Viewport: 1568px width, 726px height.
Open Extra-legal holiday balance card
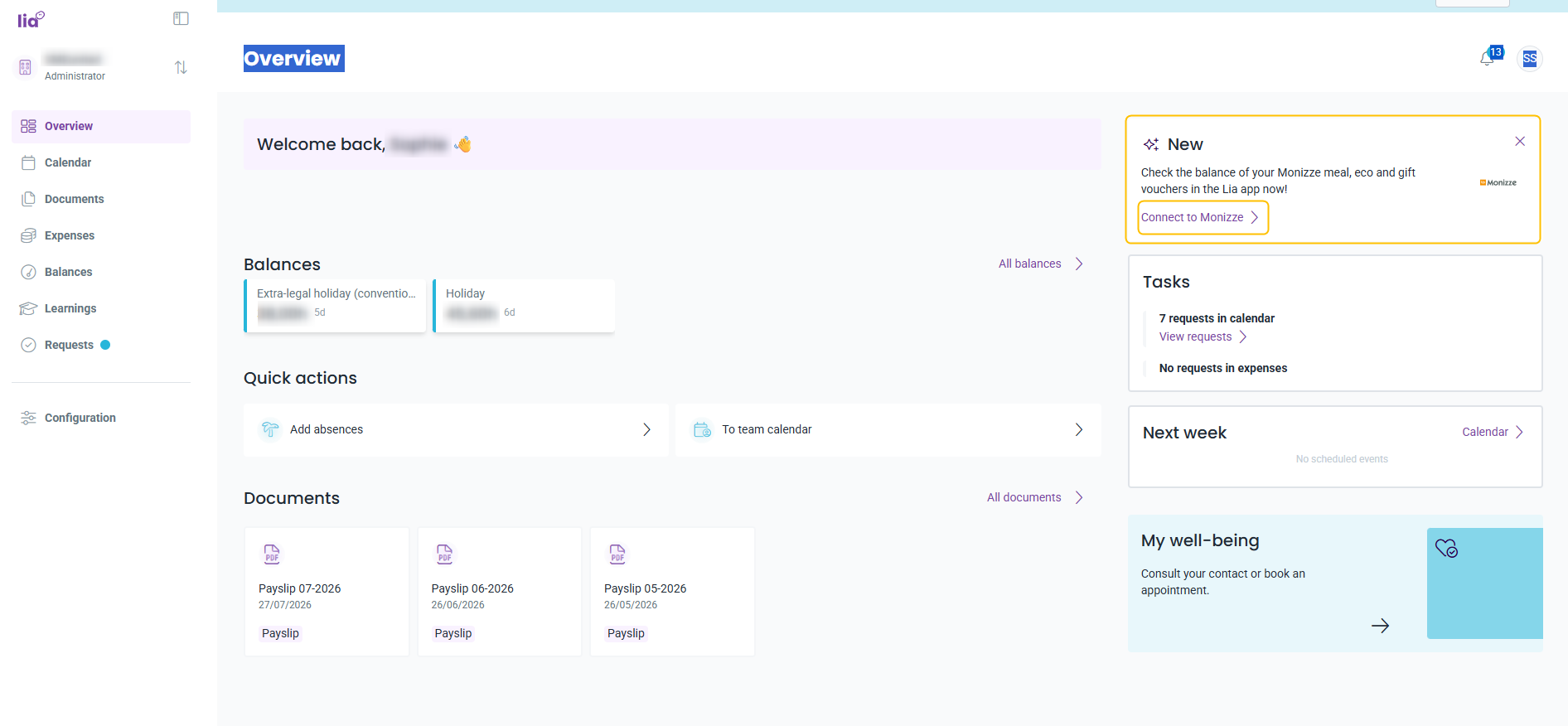335,306
